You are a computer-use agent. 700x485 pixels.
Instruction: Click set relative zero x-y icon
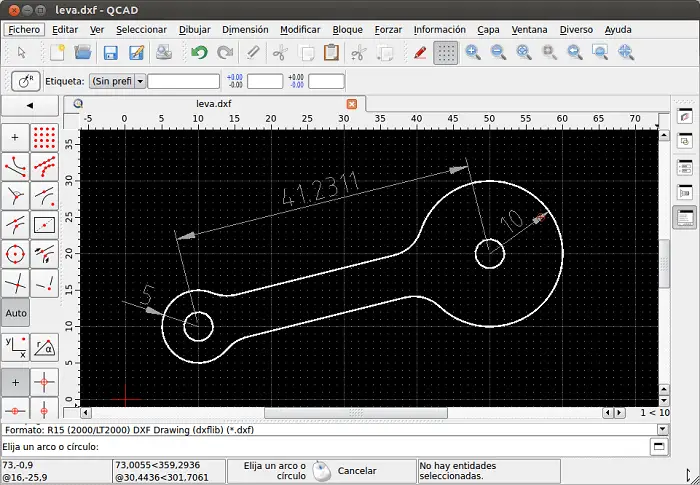pos(15,347)
